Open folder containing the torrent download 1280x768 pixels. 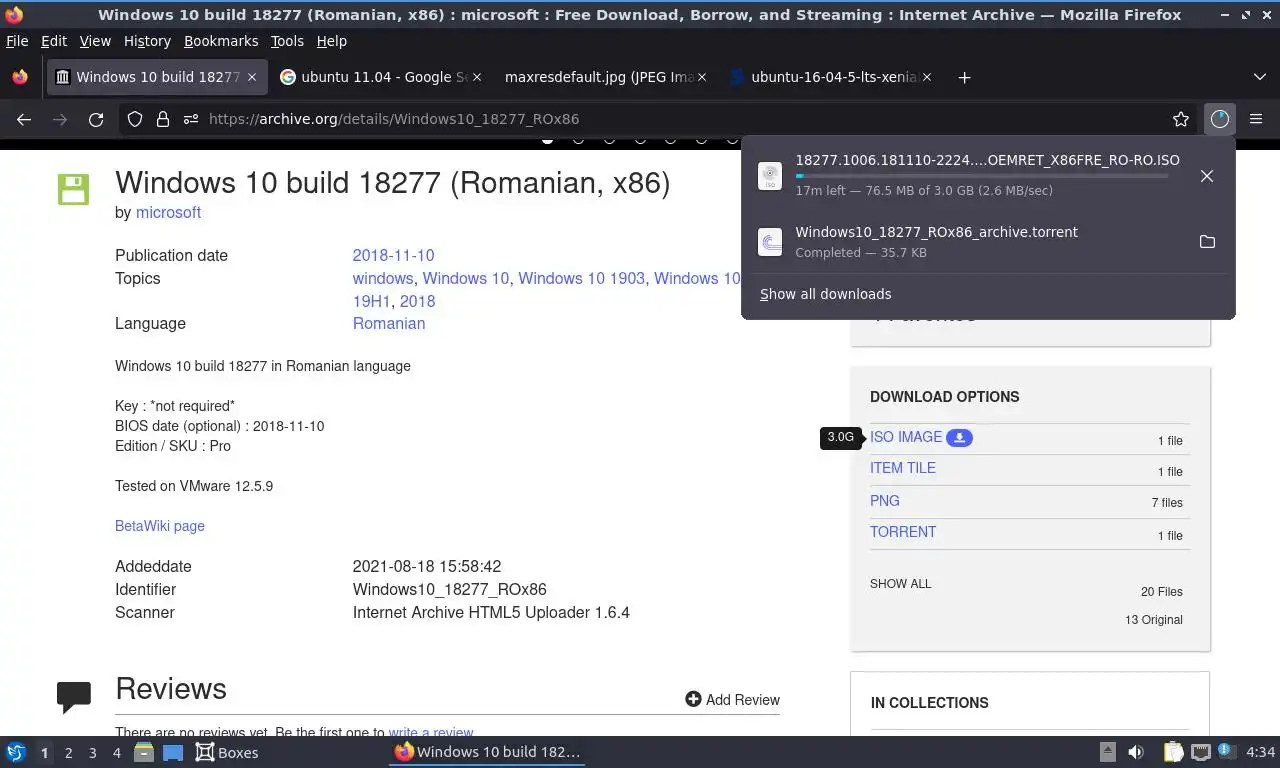point(1207,242)
